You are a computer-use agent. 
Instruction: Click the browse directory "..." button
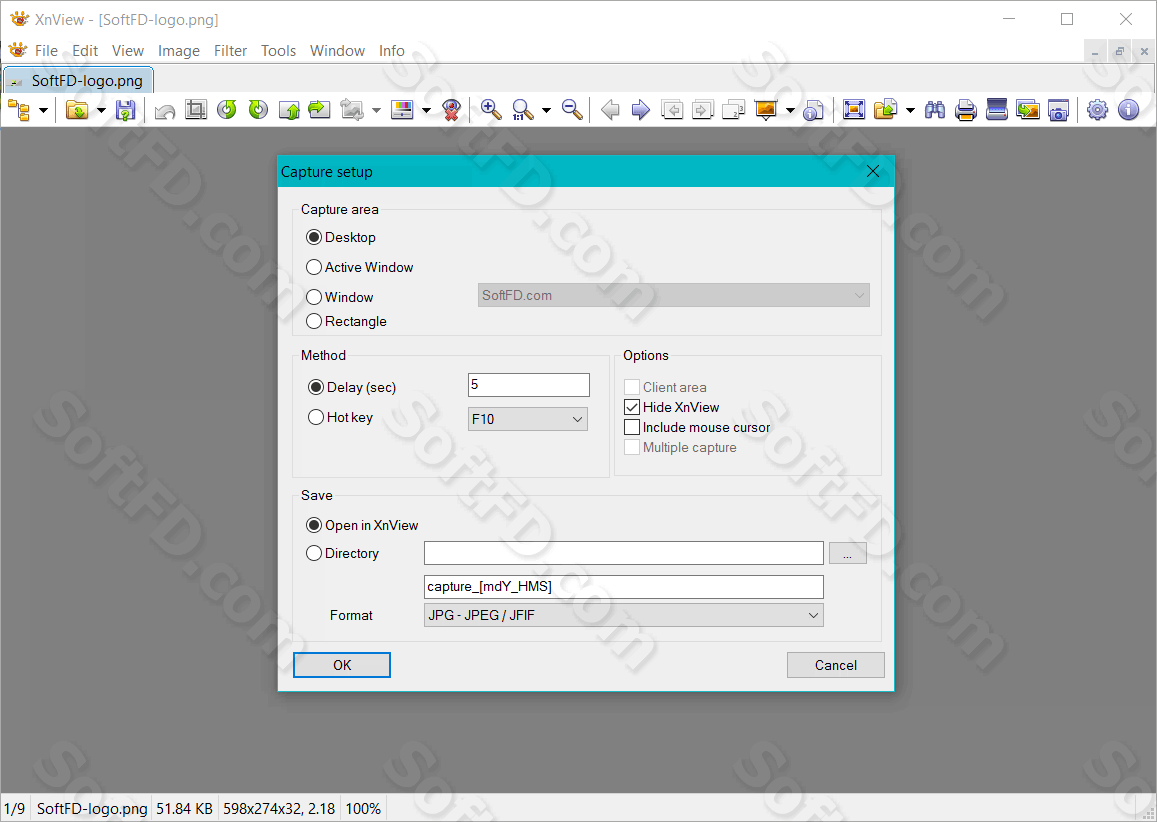click(848, 553)
